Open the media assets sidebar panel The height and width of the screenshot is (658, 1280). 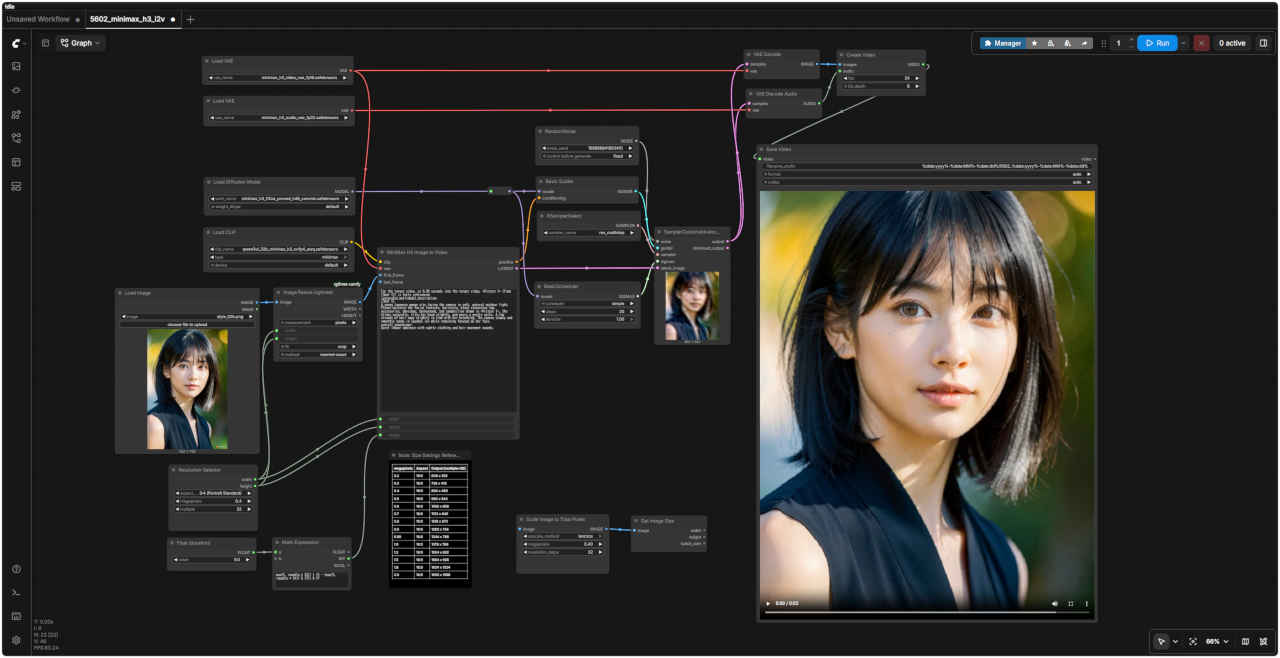16,66
